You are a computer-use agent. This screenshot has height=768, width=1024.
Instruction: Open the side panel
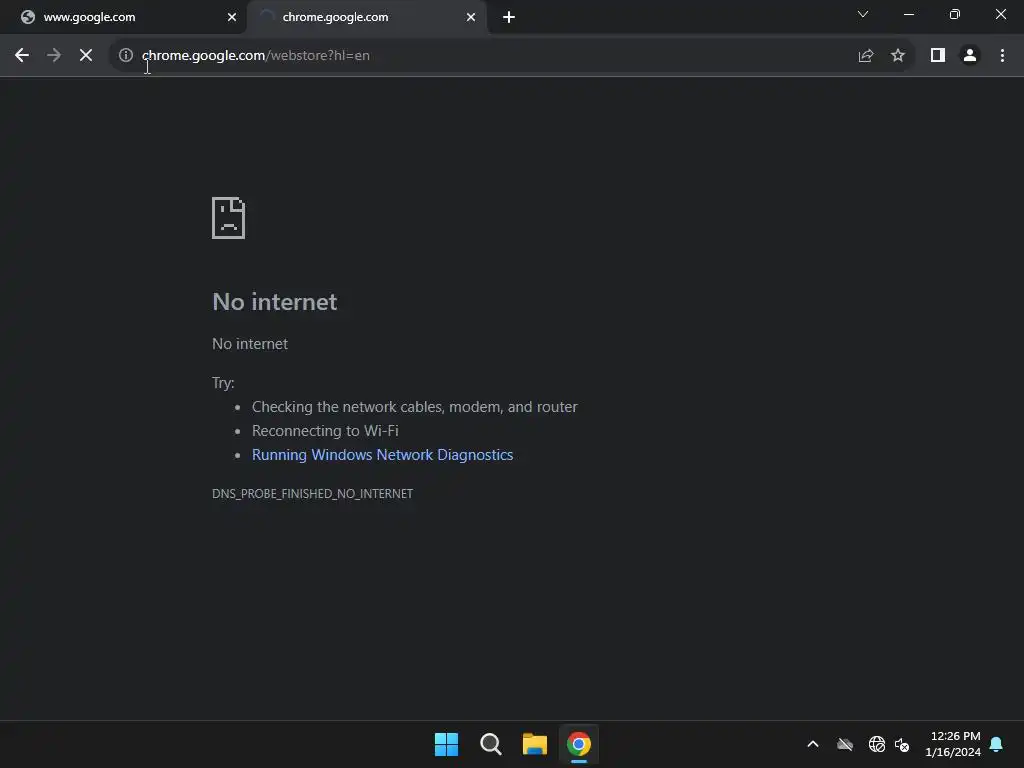point(938,56)
